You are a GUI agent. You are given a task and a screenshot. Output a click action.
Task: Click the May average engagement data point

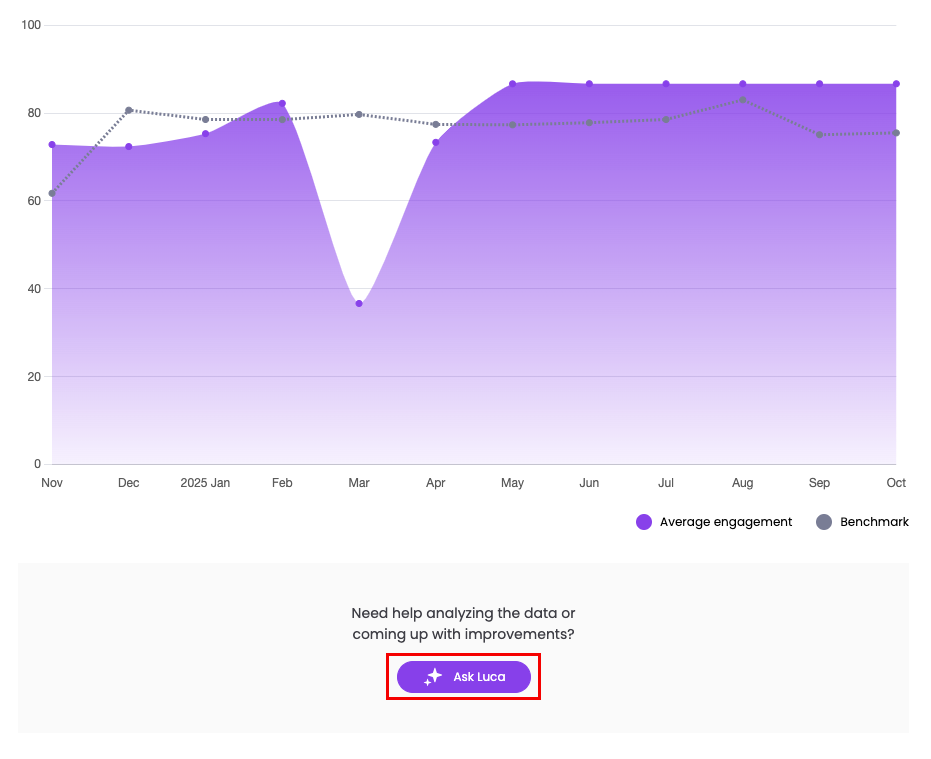[512, 84]
